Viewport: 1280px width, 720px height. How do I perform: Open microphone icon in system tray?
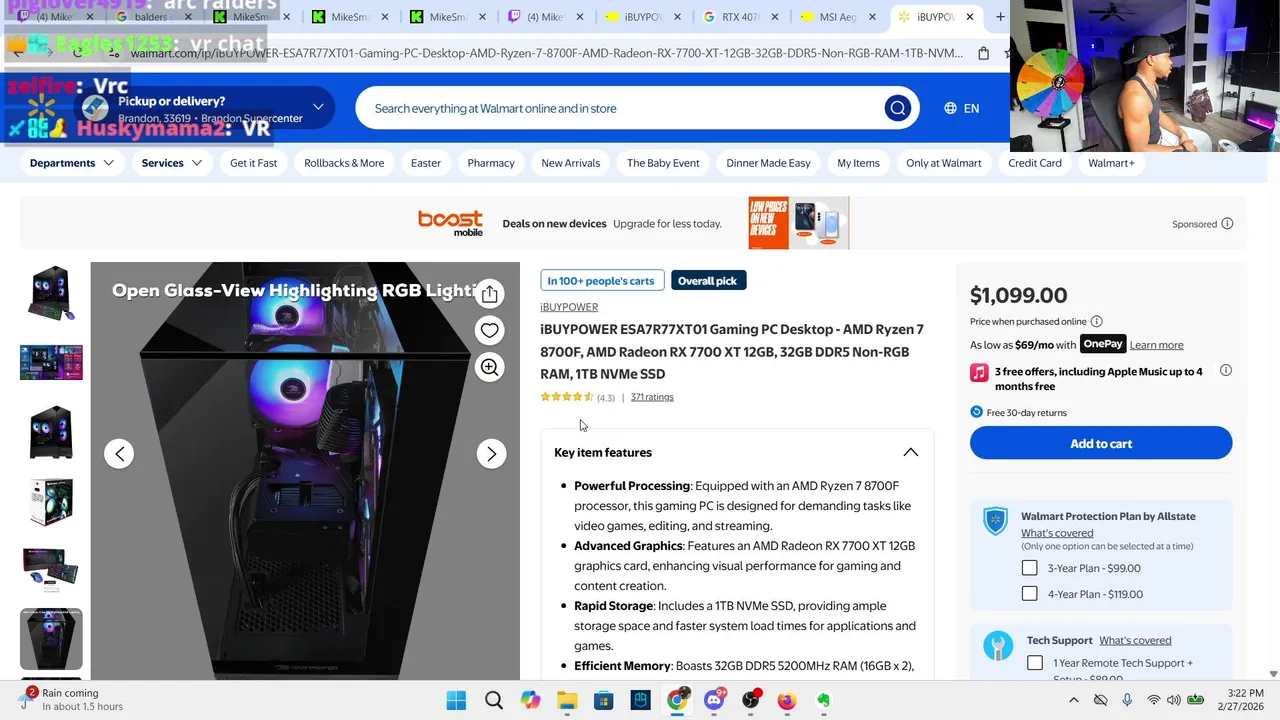[x=1127, y=700]
